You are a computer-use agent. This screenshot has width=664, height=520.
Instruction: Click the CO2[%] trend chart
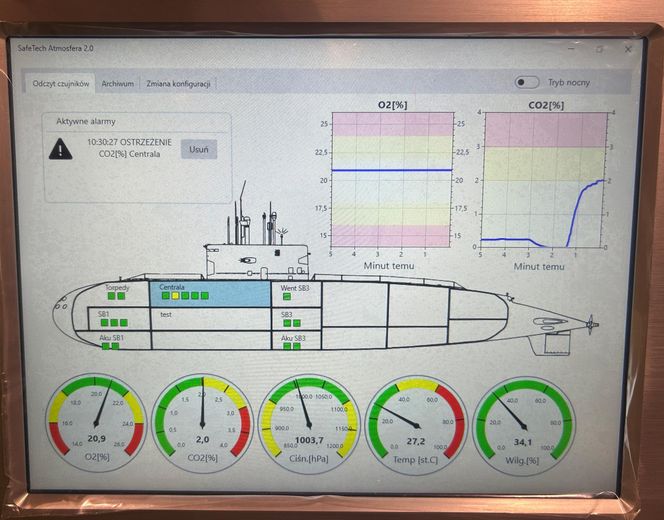click(544, 179)
